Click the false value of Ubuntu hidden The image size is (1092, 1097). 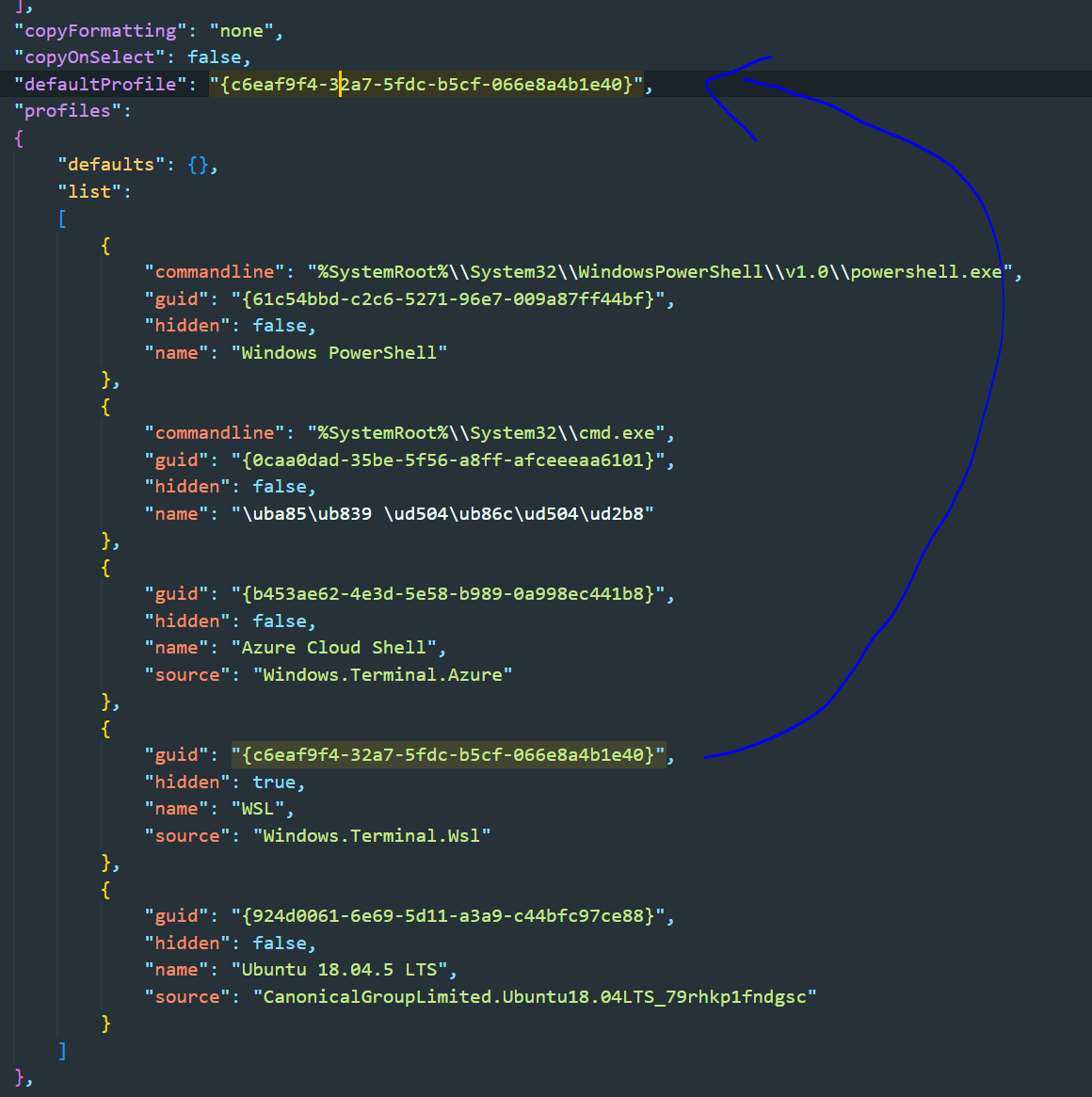(x=280, y=944)
